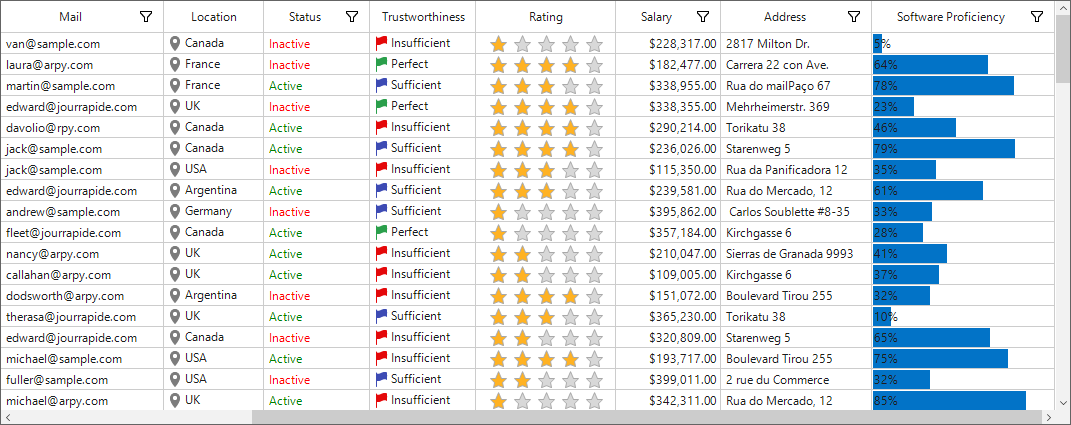Screen dimensions: 1071x425
Task: Click the fifth star in laura@arpy.com row
Action: pyautogui.click(x=595, y=66)
